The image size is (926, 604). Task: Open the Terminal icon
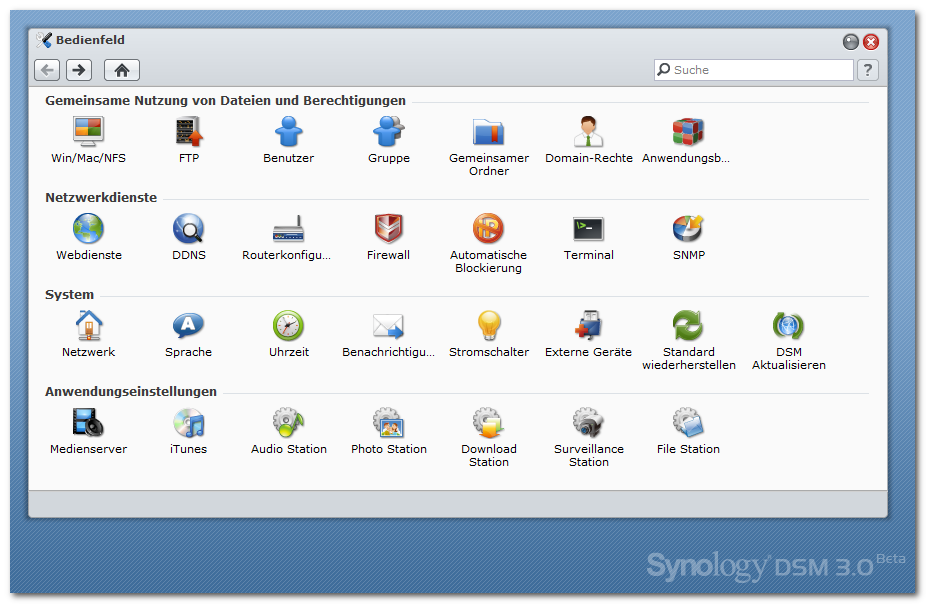588,229
